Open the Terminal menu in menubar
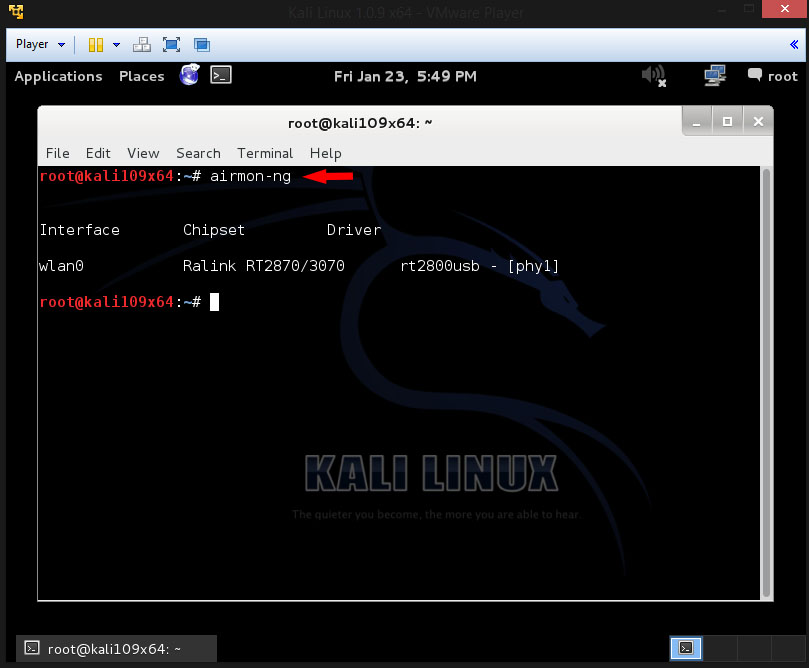 (x=265, y=153)
